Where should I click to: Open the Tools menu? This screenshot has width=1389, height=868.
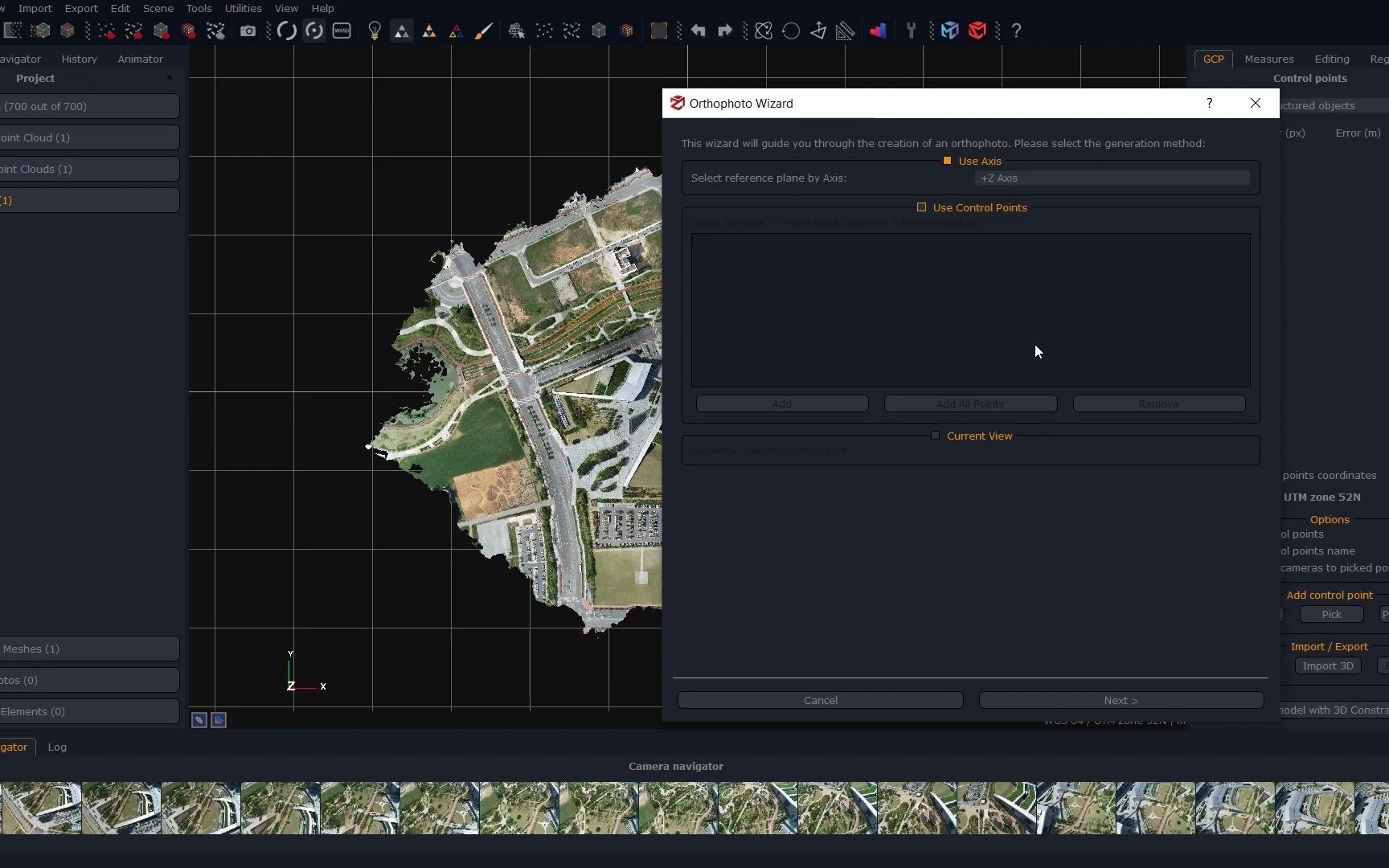coord(199,8)
